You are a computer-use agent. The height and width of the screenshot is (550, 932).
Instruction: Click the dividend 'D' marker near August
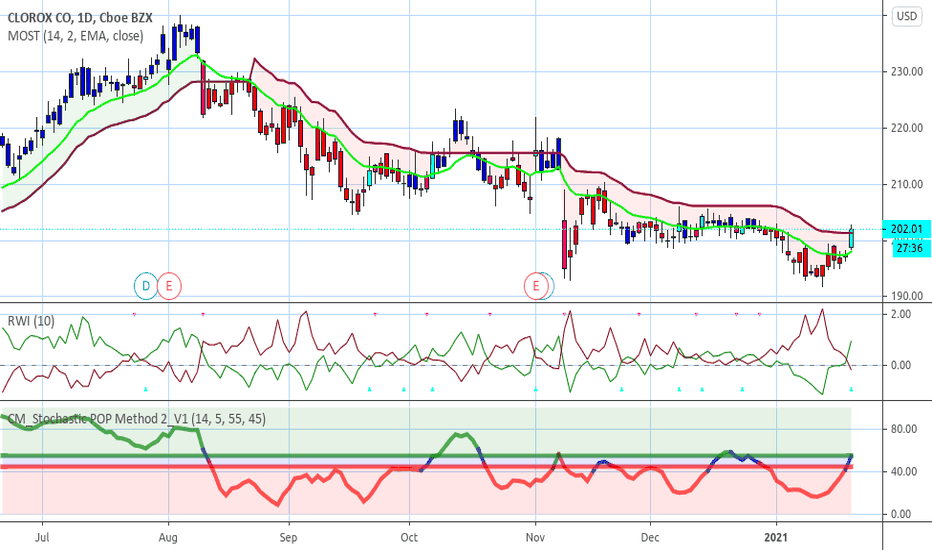click(146, 287)
